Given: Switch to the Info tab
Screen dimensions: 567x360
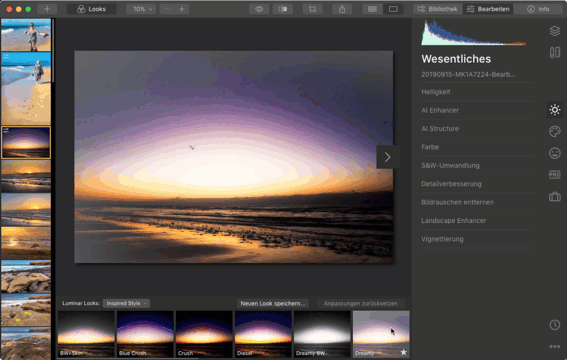Looking at the screenshot, I should point(538,9).
